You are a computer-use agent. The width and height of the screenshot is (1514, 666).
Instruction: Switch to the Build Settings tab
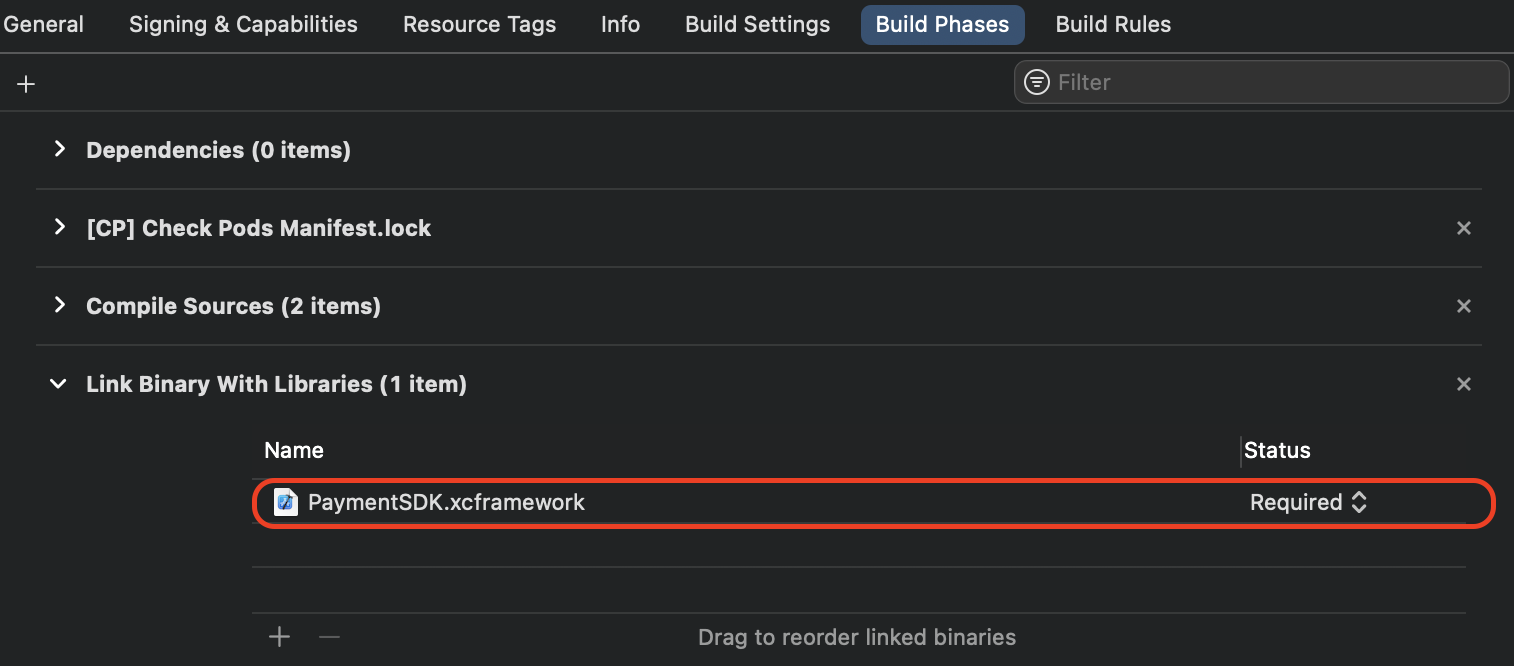[757, 25]
